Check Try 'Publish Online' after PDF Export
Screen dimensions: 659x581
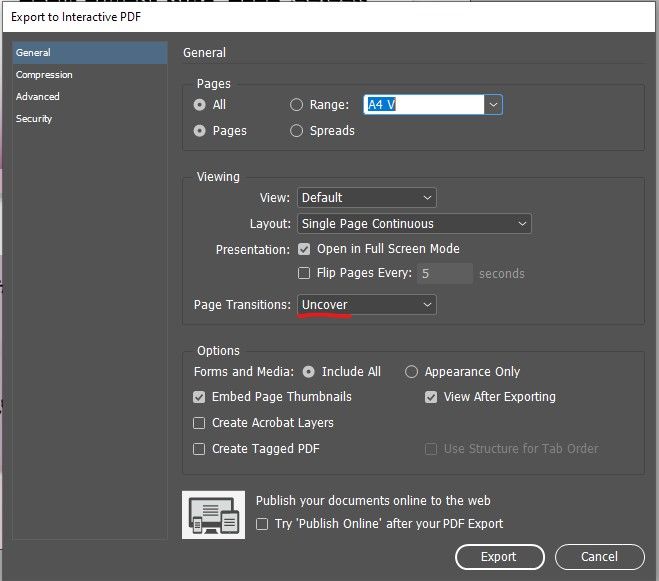point(262,524)
